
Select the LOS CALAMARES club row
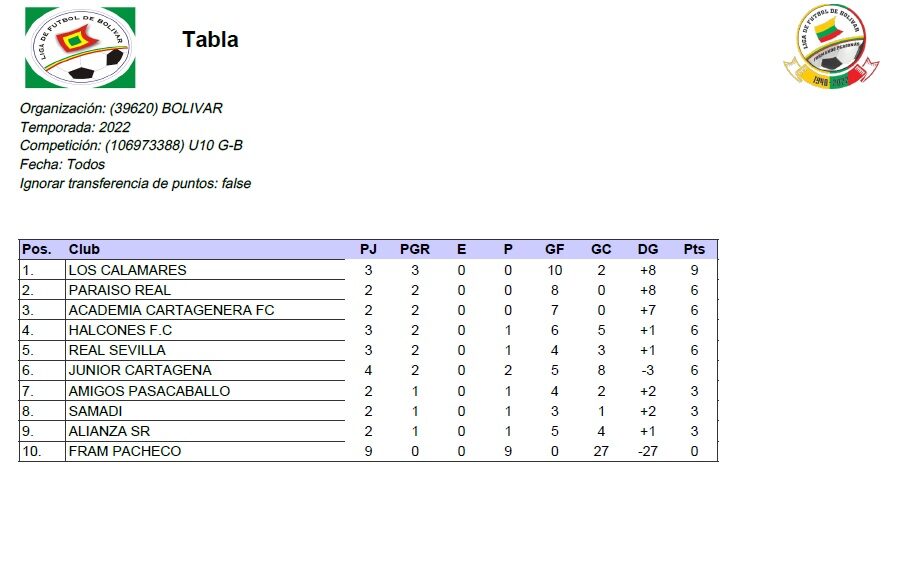[x=127, y=270]
